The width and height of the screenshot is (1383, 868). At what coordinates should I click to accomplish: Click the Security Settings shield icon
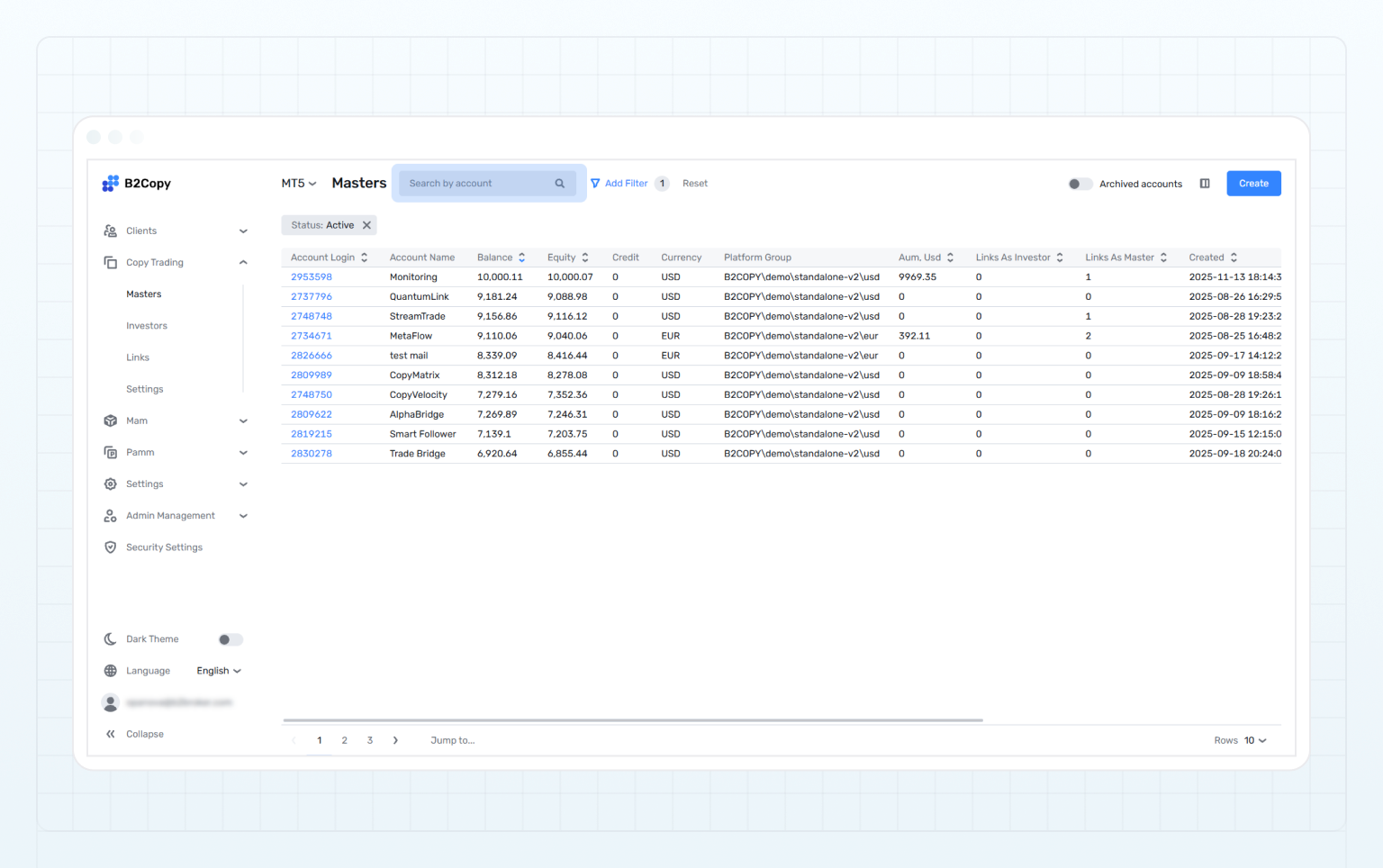pos(111,547)
